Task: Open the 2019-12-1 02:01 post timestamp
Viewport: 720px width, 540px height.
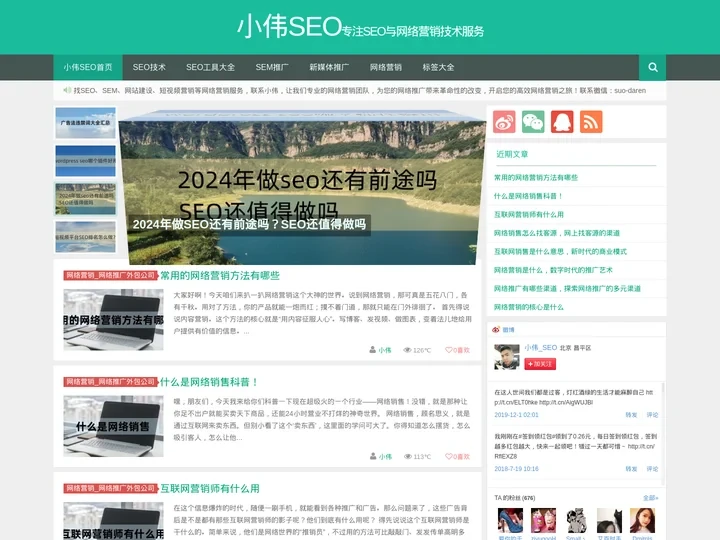Action: [516, 415]
